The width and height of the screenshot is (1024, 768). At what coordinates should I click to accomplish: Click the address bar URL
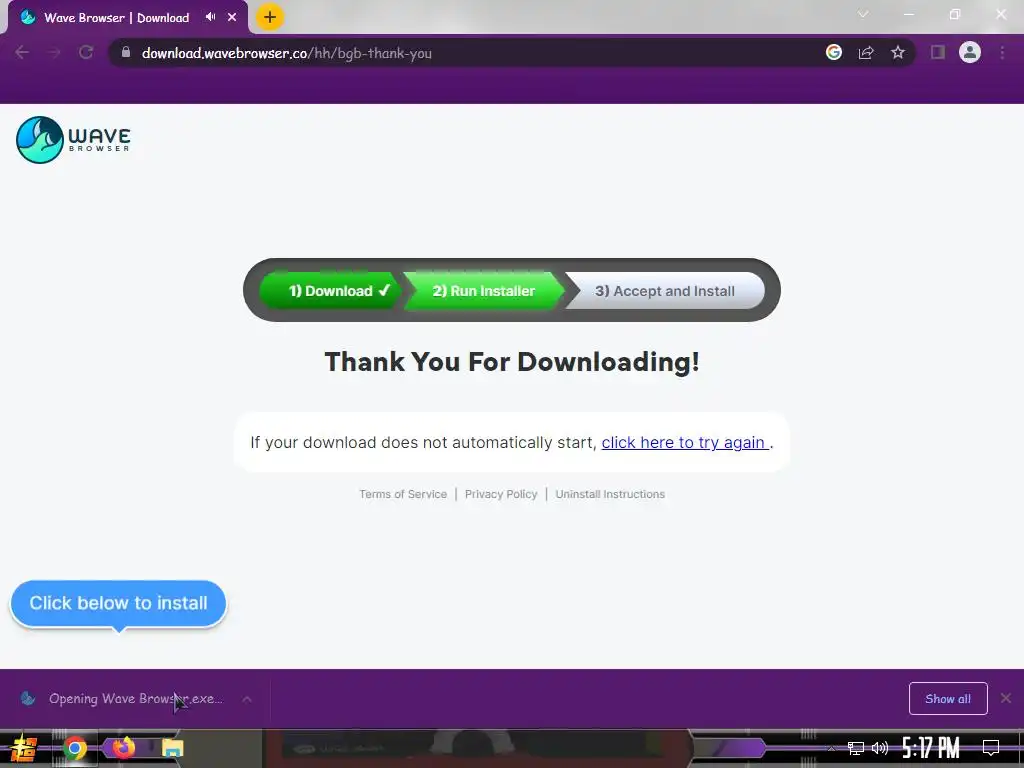tap(287, 53)
